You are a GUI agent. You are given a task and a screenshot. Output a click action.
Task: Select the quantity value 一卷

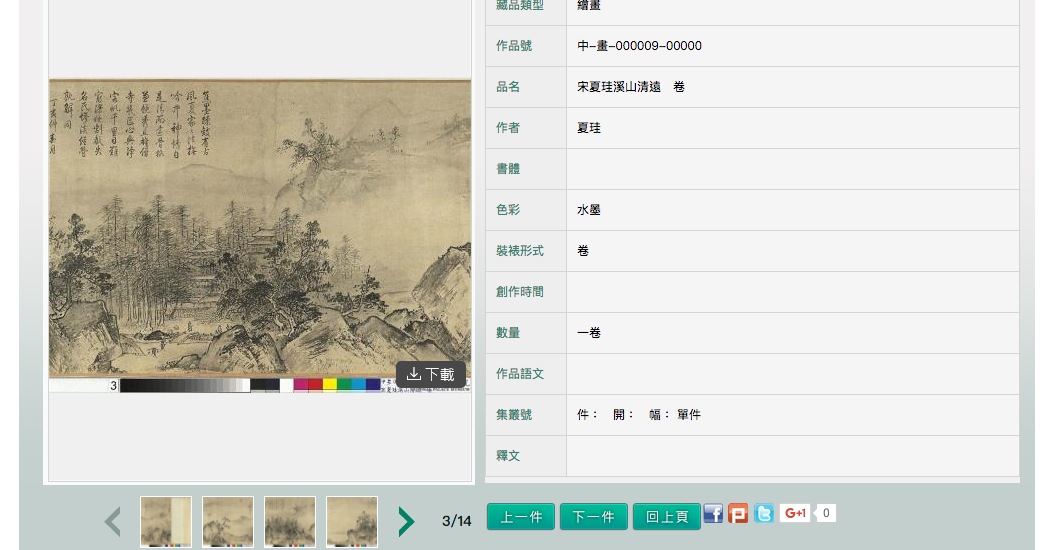click(x=589, y=333)
